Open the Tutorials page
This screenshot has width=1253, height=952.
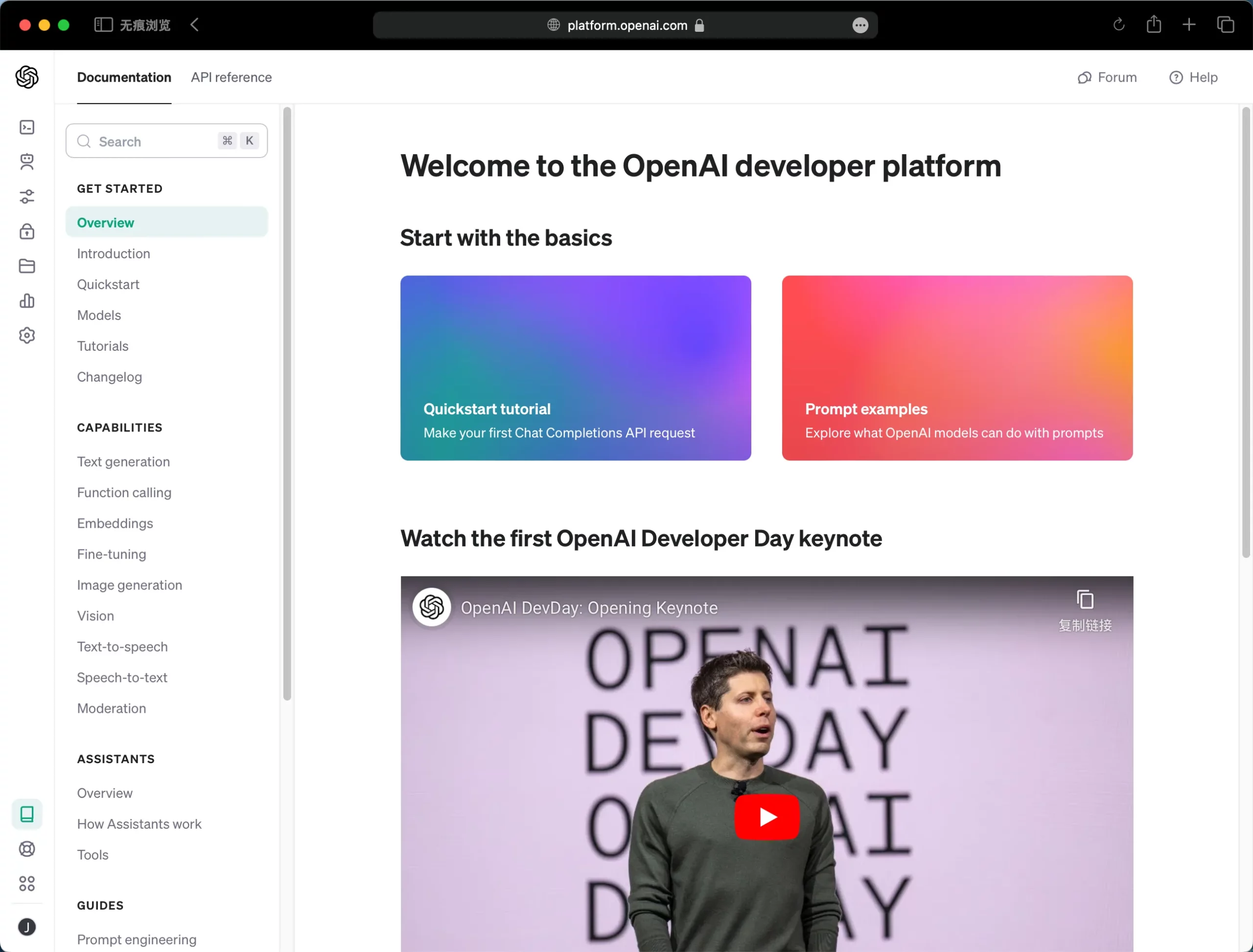pyautogui.click(x=103, y=346)
